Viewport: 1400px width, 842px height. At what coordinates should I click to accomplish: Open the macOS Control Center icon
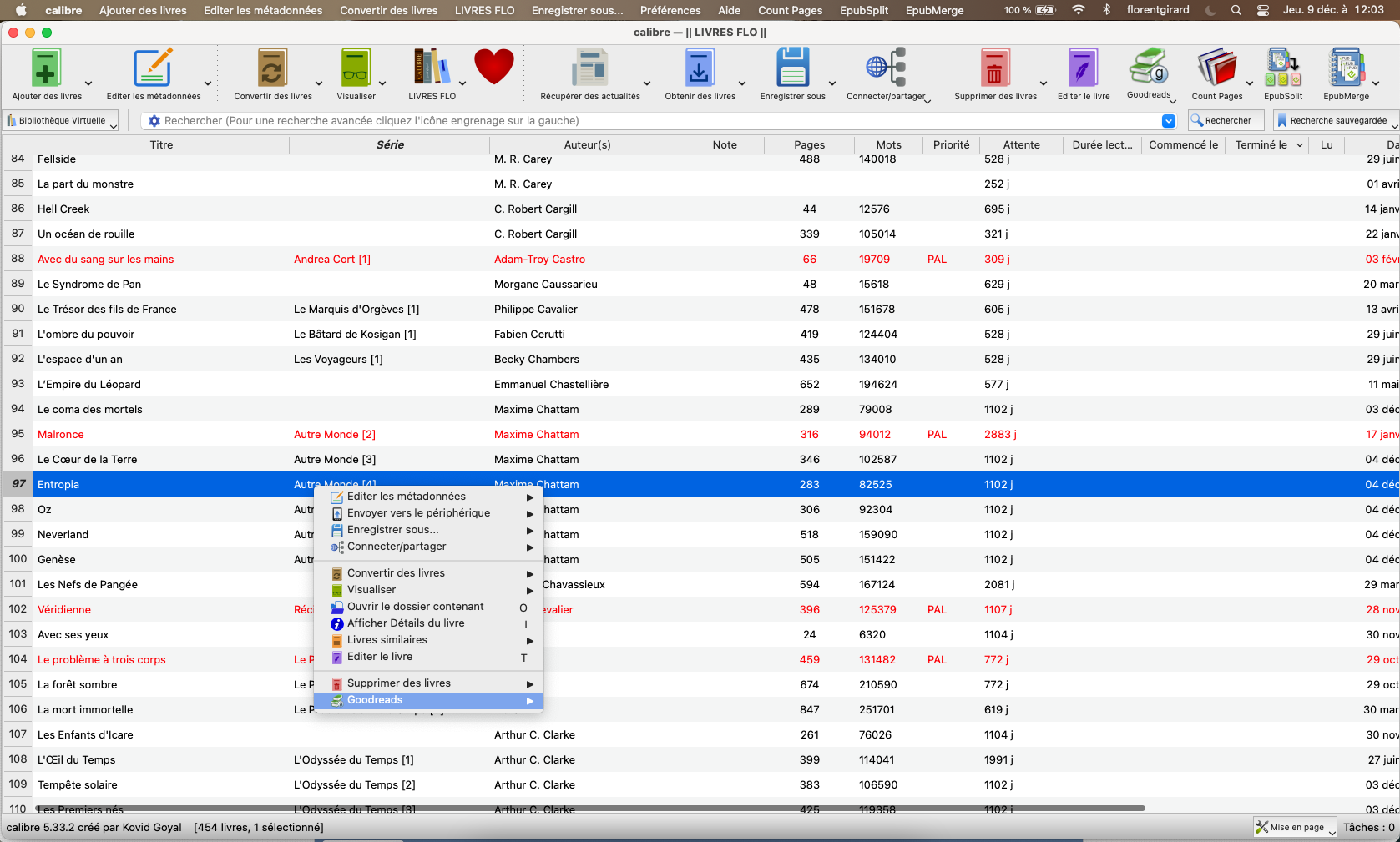point(1263,10)
